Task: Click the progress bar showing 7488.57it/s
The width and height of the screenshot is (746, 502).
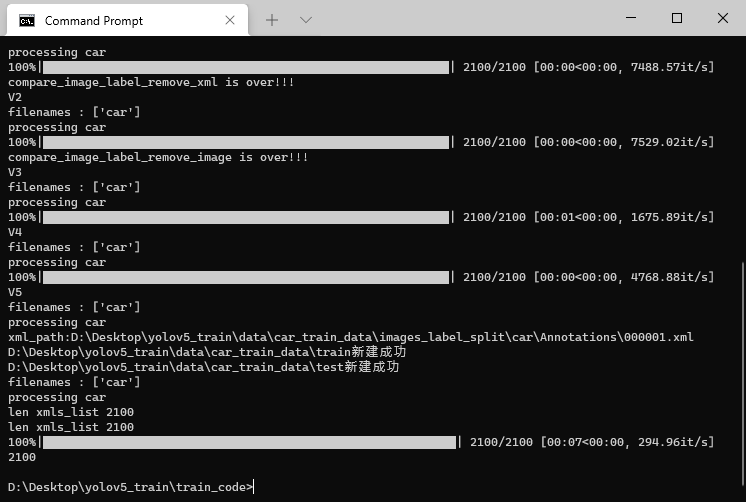Action: [x=245, y=67]
